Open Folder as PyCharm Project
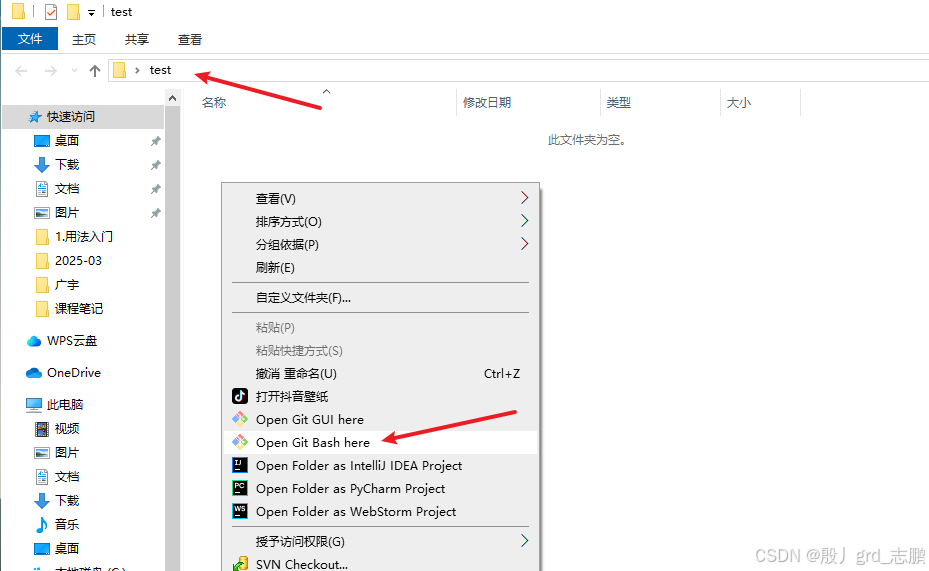Image resolution: width=929 pixels, height=571 pixels. pos(380,489)
